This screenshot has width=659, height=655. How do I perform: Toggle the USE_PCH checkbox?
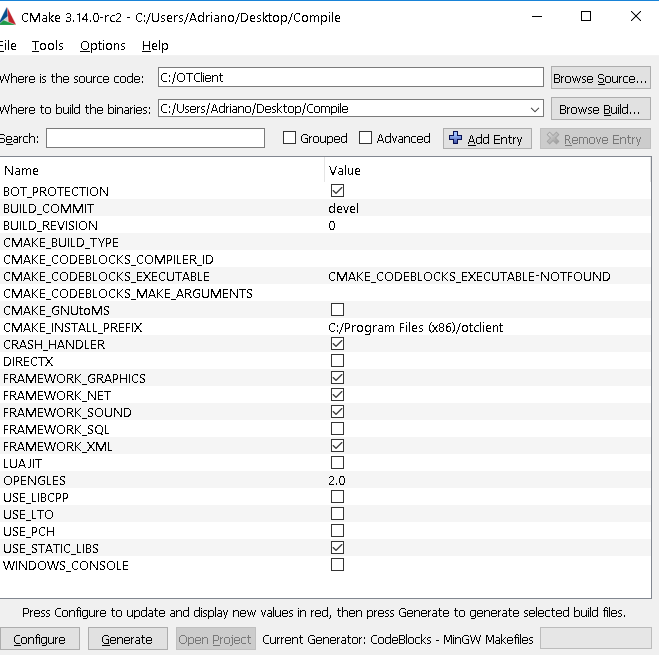[337, 531]
